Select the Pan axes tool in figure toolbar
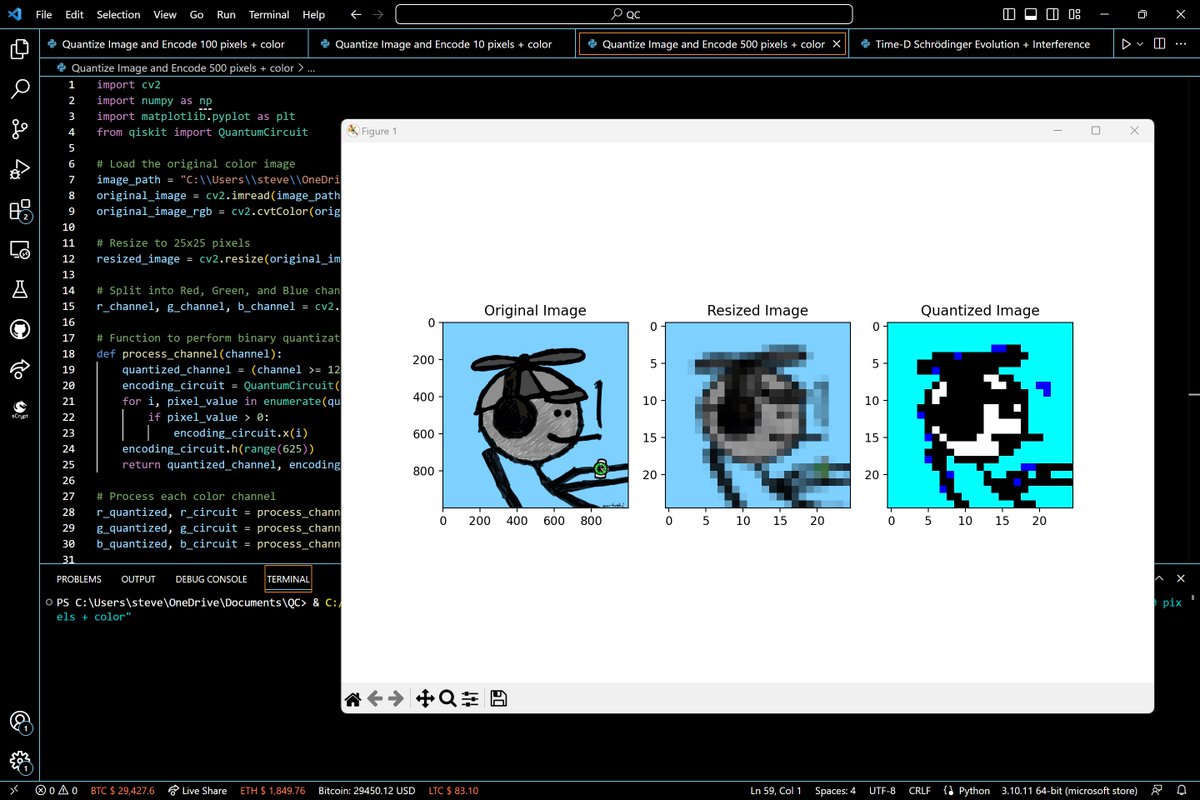 (x=424, y=699)
